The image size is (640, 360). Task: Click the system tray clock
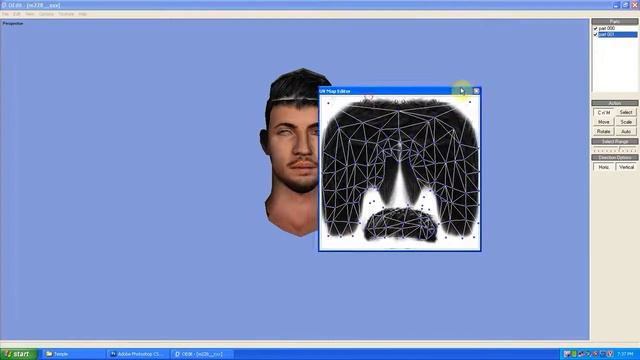pos(625,354)
